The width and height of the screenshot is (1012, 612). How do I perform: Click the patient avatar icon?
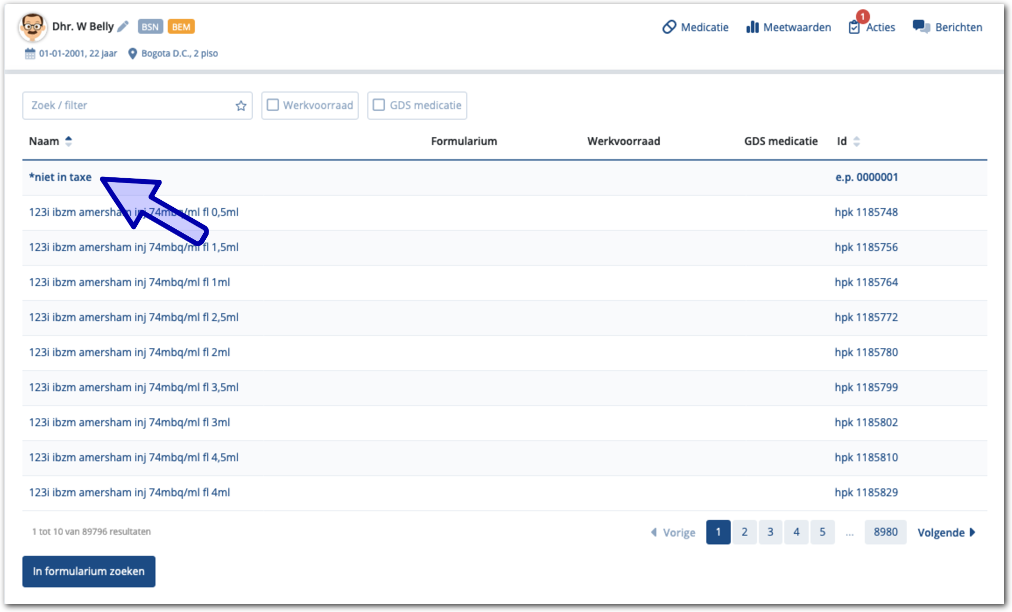[x=33, y=27]
